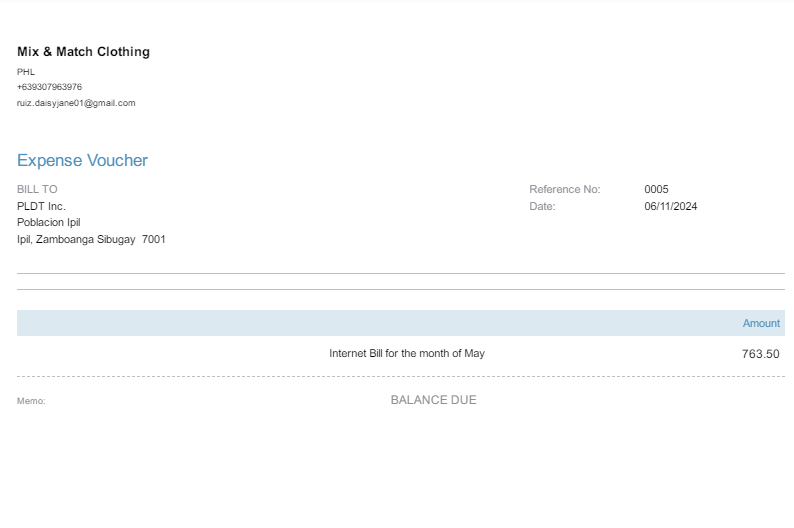The width and height of the screenshot is (794, 528).
Task: Click the Date: label
Action: pyautogui.click(x=542, y=207)
